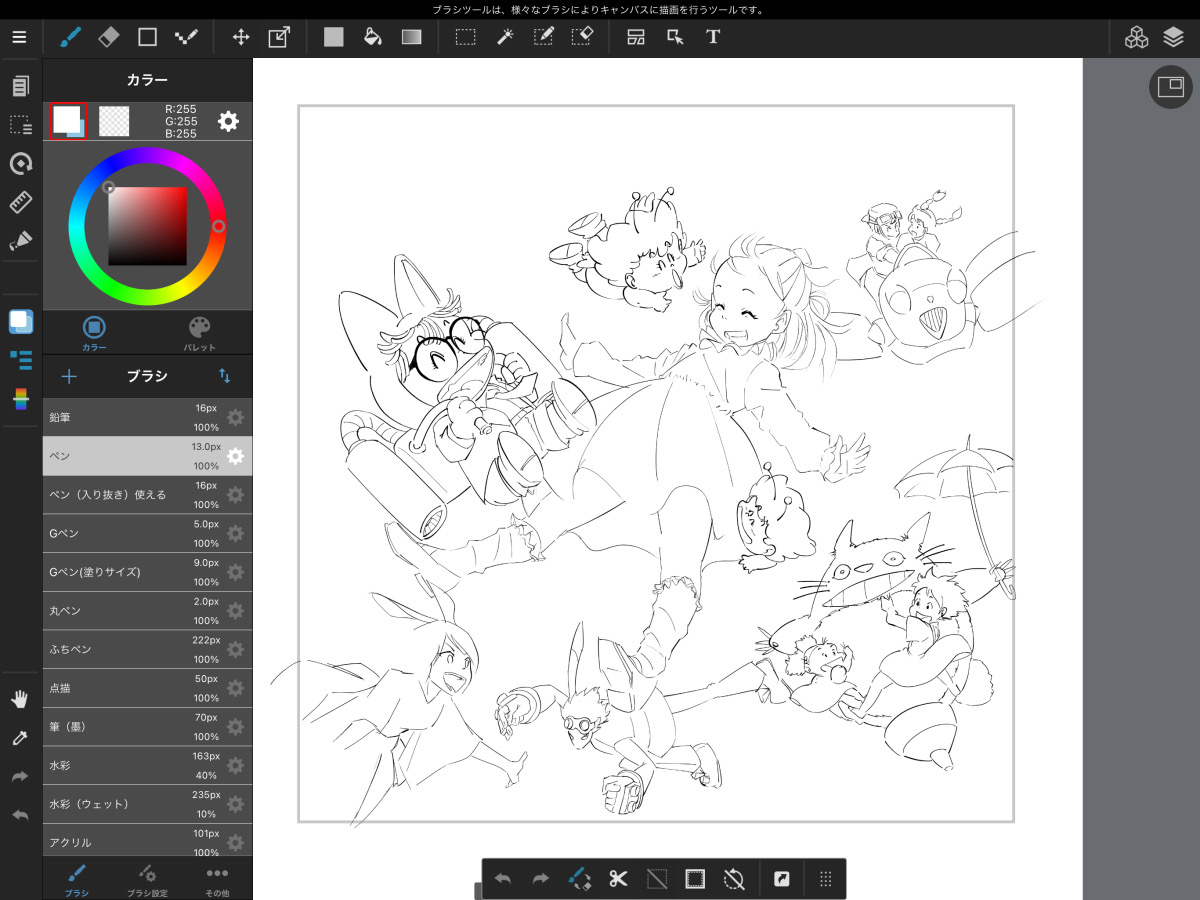Pick a color in saturation square
1200x900 pixels.
point(147,226)
